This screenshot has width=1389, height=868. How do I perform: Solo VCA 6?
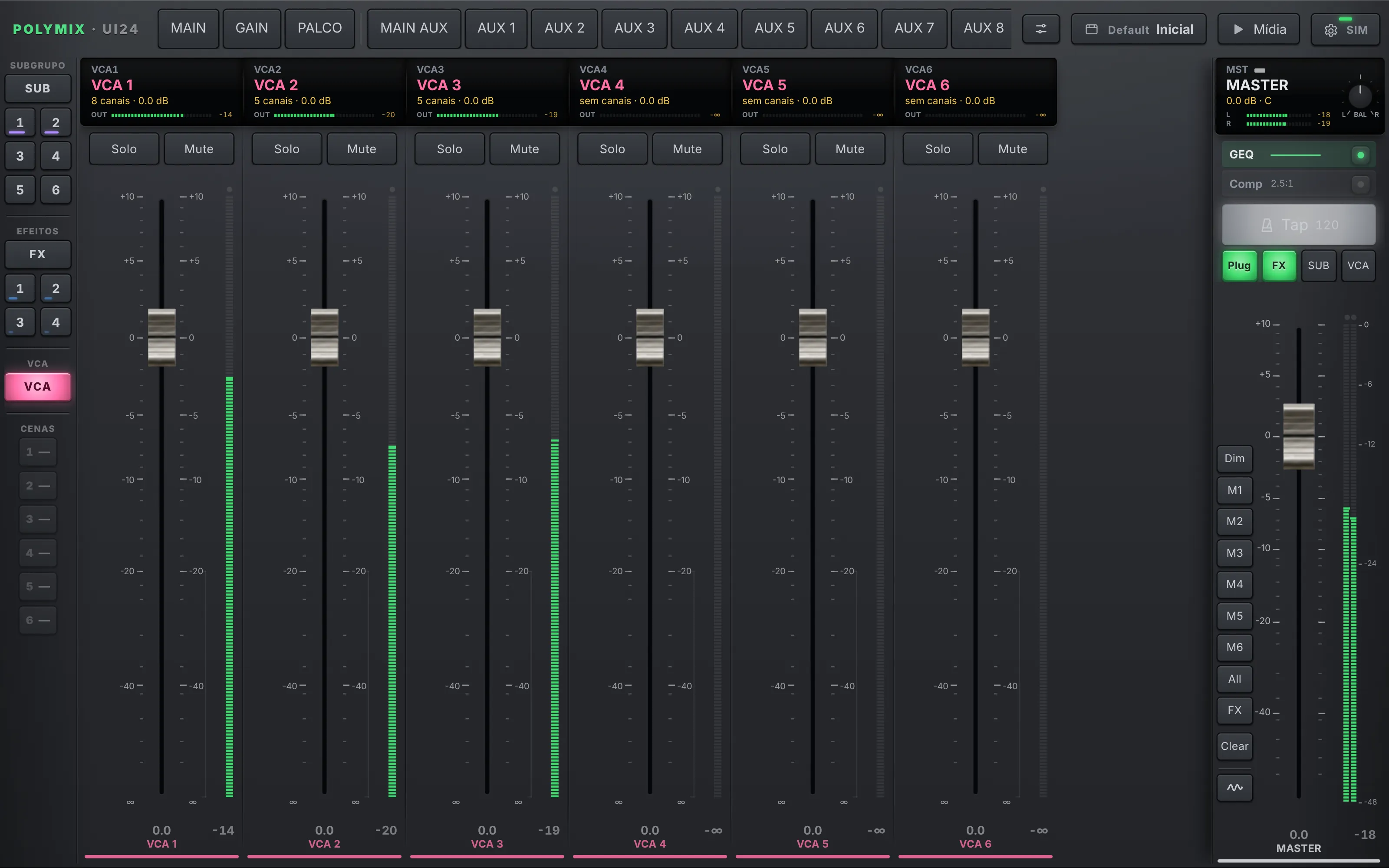click(938, 149)
